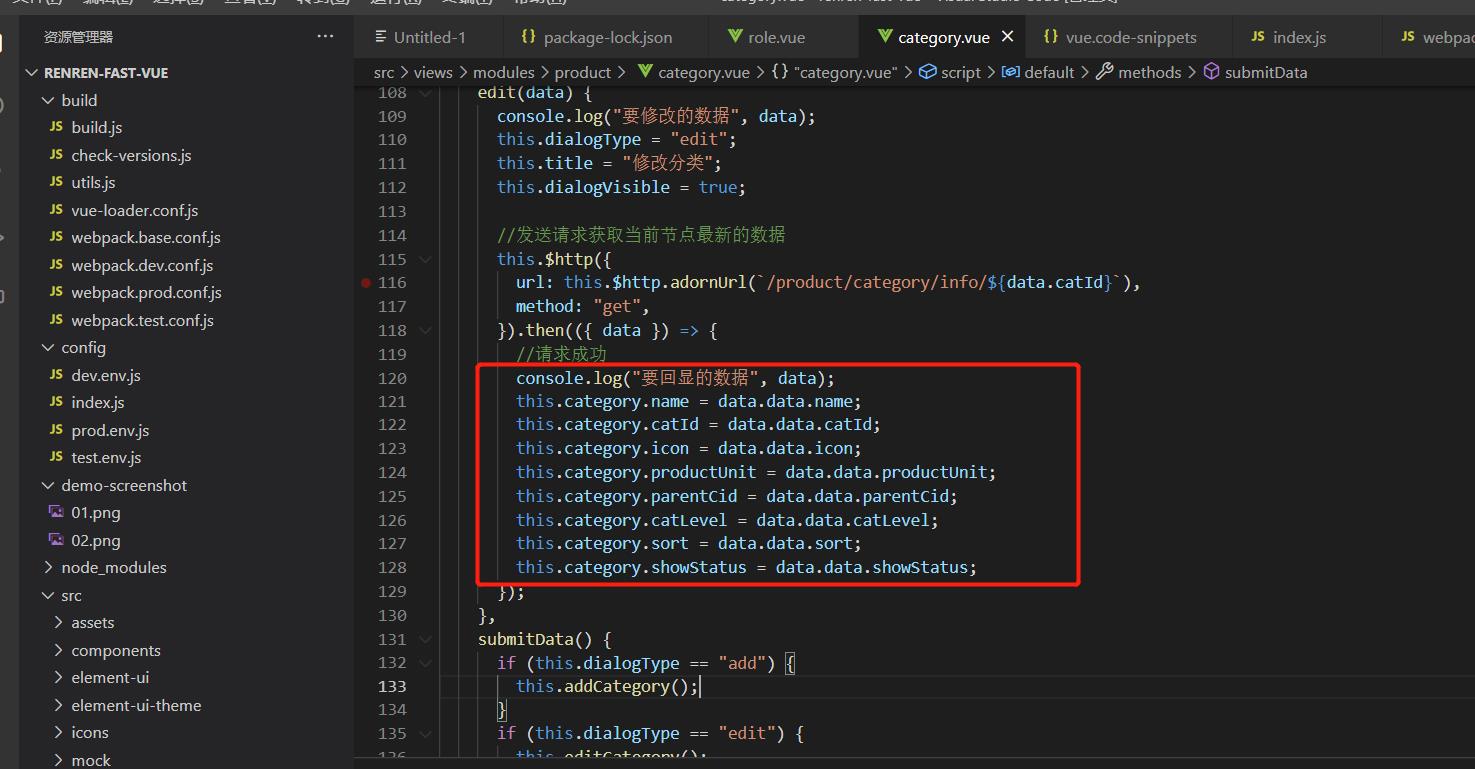
Task: Select views in the breadcrumb
Action: tap(433, 72)
